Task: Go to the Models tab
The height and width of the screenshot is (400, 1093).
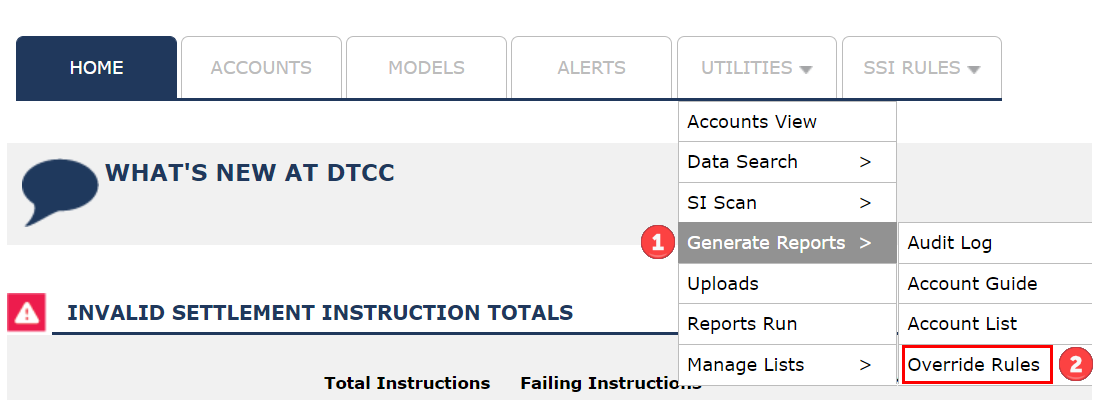Action: 426,68
